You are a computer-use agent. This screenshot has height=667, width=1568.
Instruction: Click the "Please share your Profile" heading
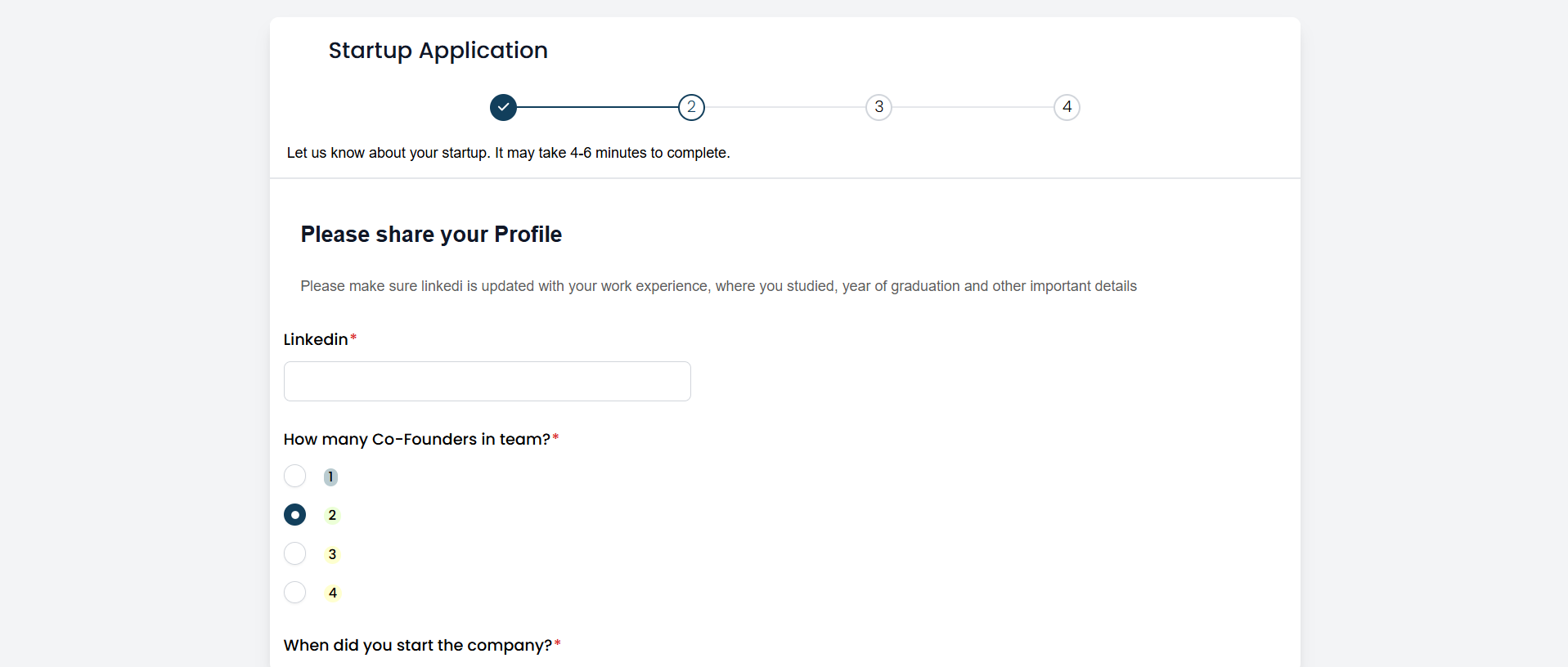tap(431, 235)
